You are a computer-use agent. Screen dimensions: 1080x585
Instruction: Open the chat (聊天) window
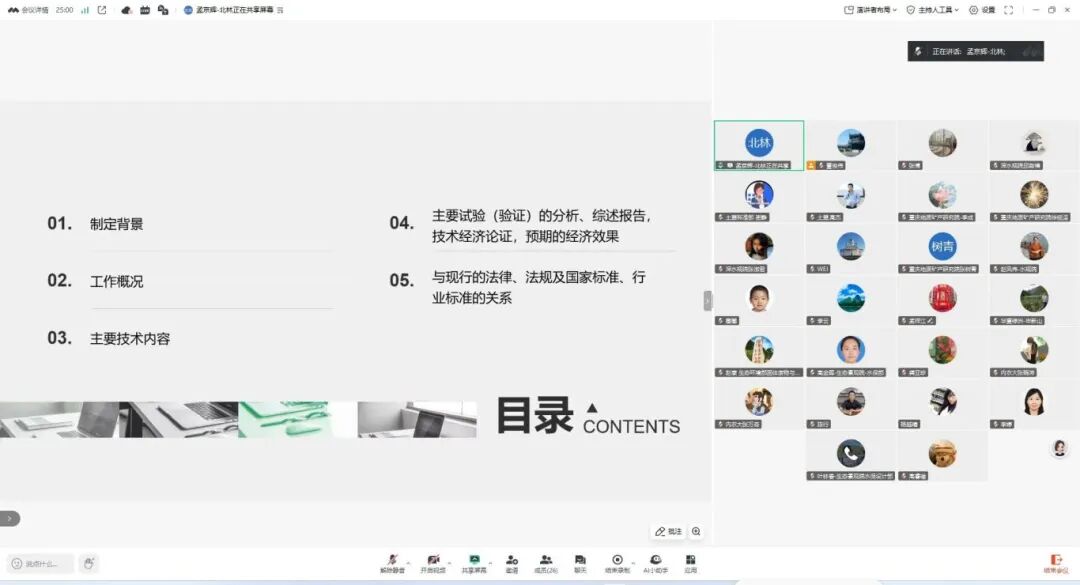click(x=580, y=560)
